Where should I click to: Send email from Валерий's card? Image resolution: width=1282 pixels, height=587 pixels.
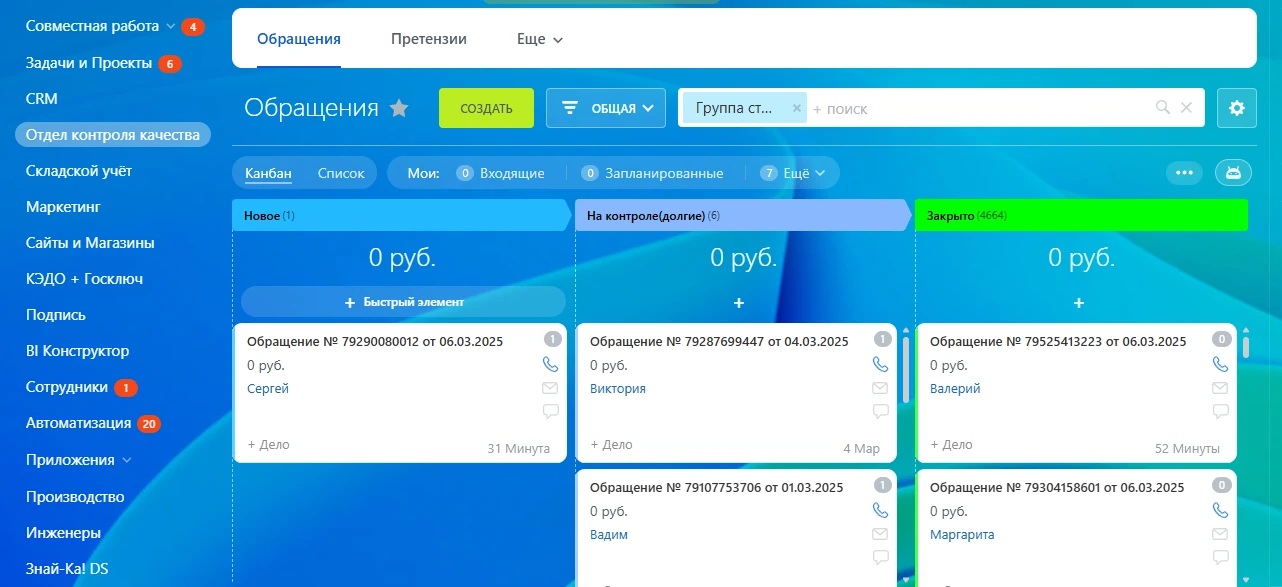point(1220,388)
